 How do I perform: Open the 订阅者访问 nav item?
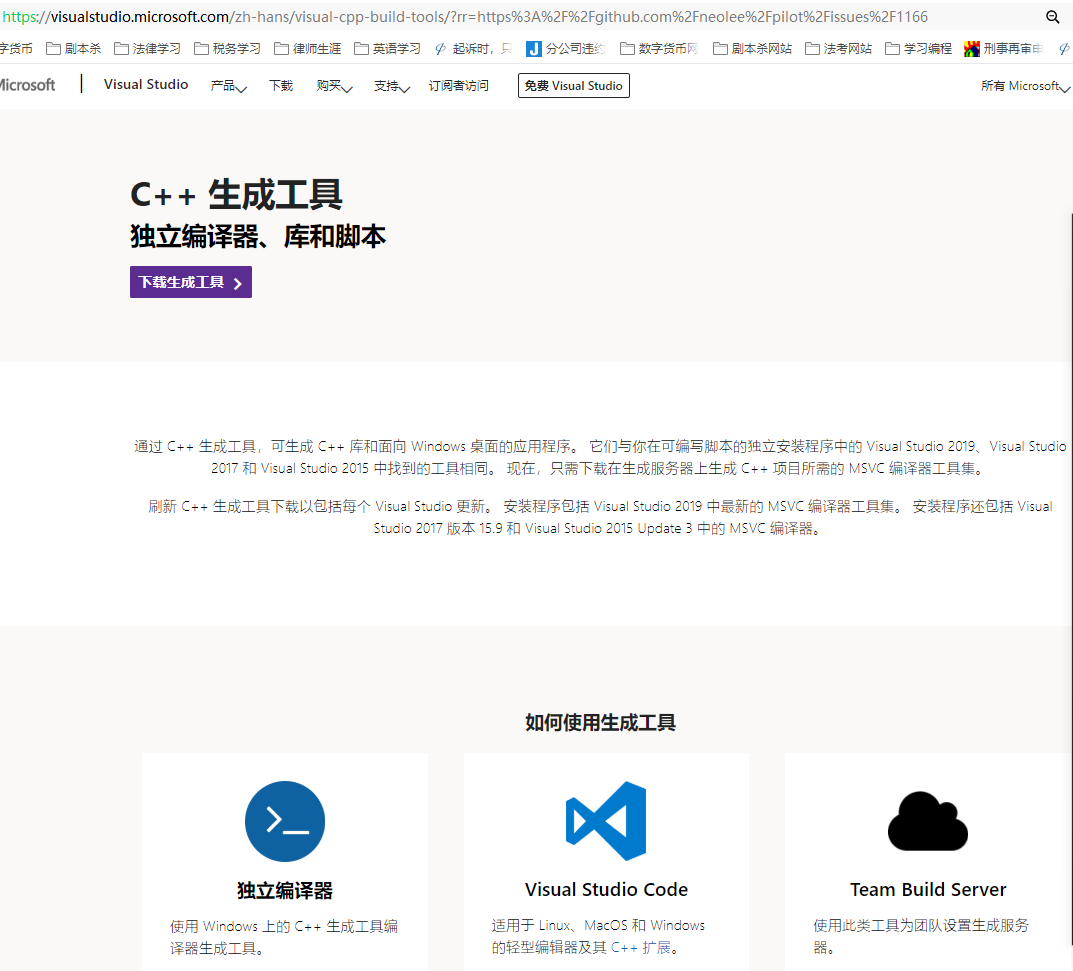tap(458, 86)
